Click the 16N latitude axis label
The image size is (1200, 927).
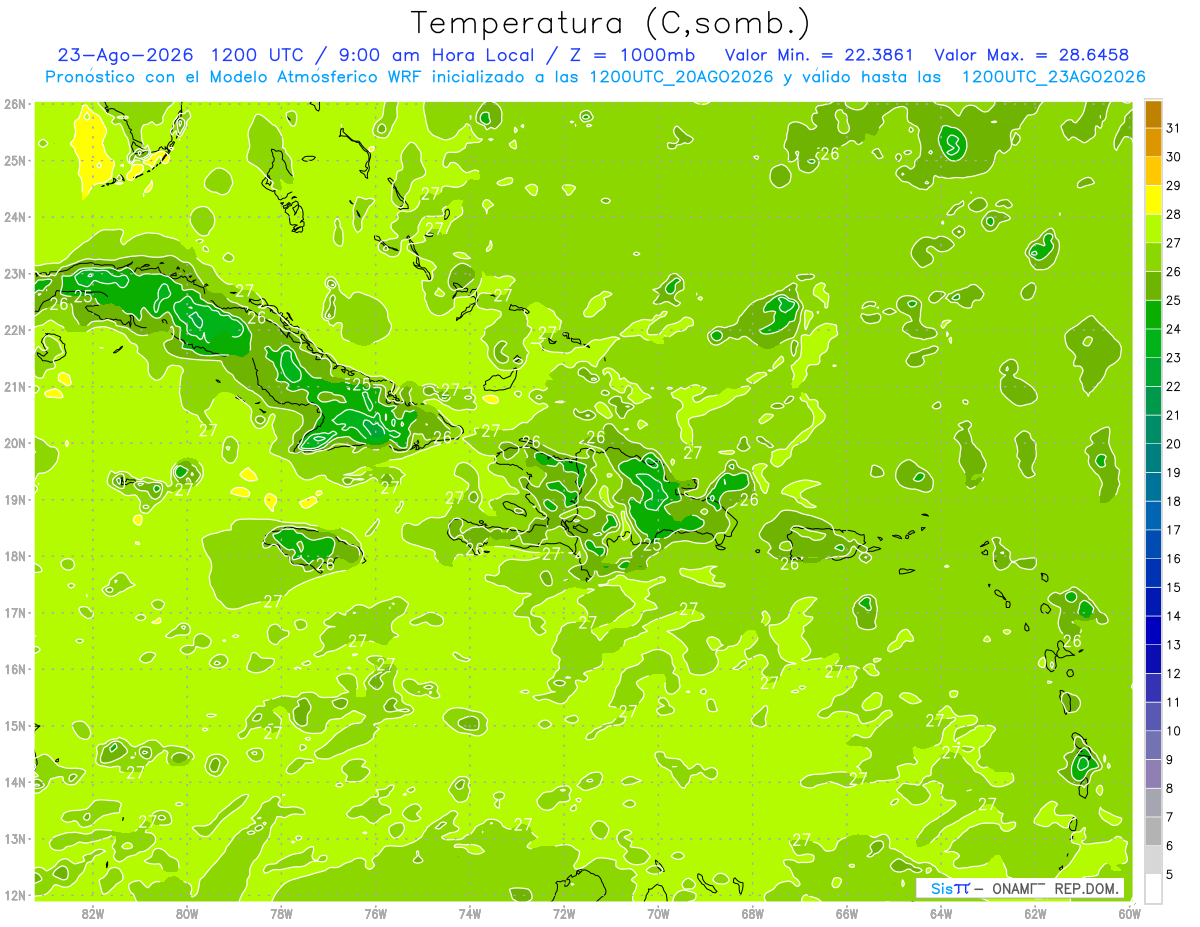tap(14, 669)
